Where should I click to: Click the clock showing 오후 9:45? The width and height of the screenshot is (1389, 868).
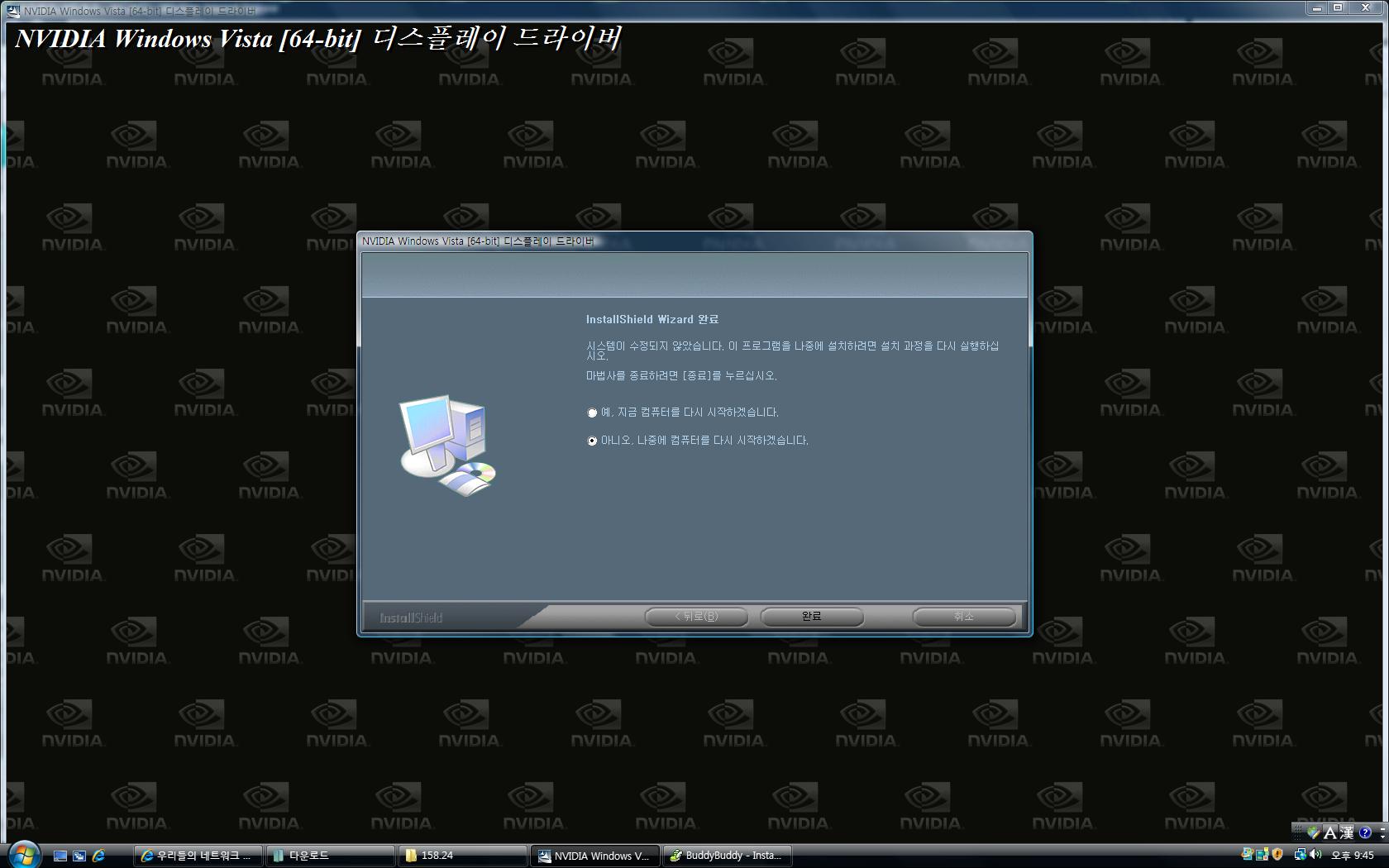1353,856
